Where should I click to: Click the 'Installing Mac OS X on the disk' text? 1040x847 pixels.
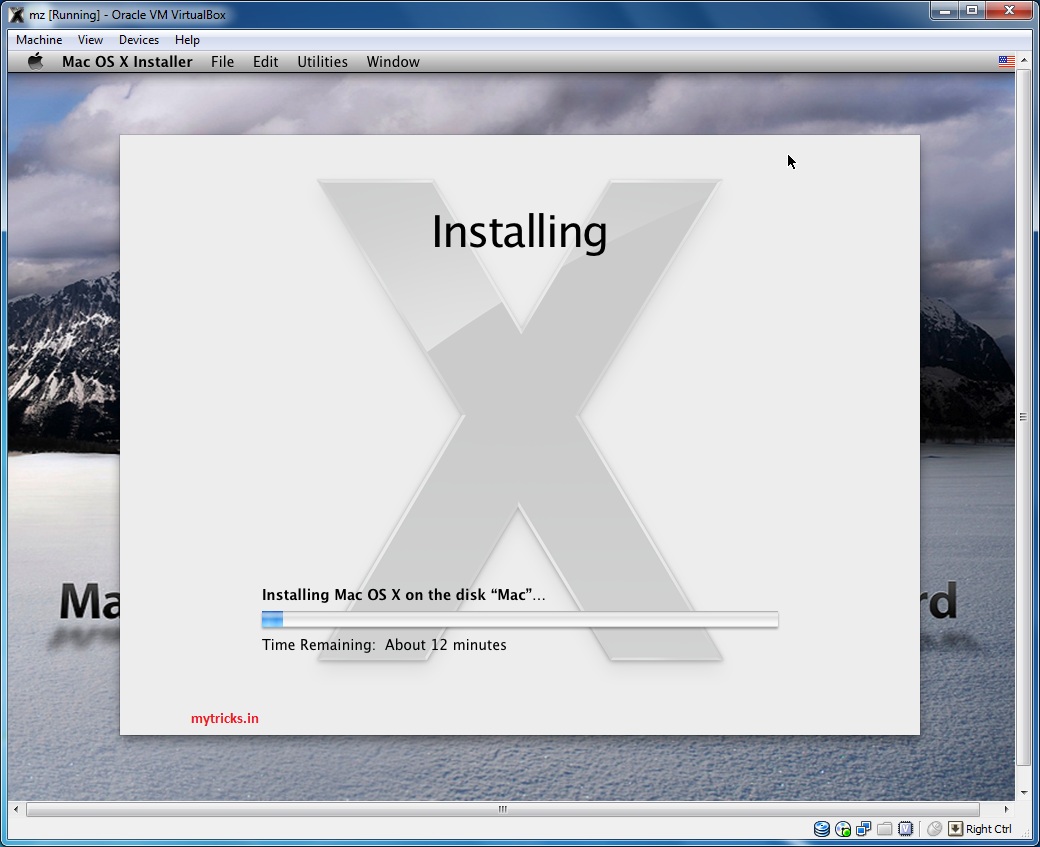click(x=403, y=594)
